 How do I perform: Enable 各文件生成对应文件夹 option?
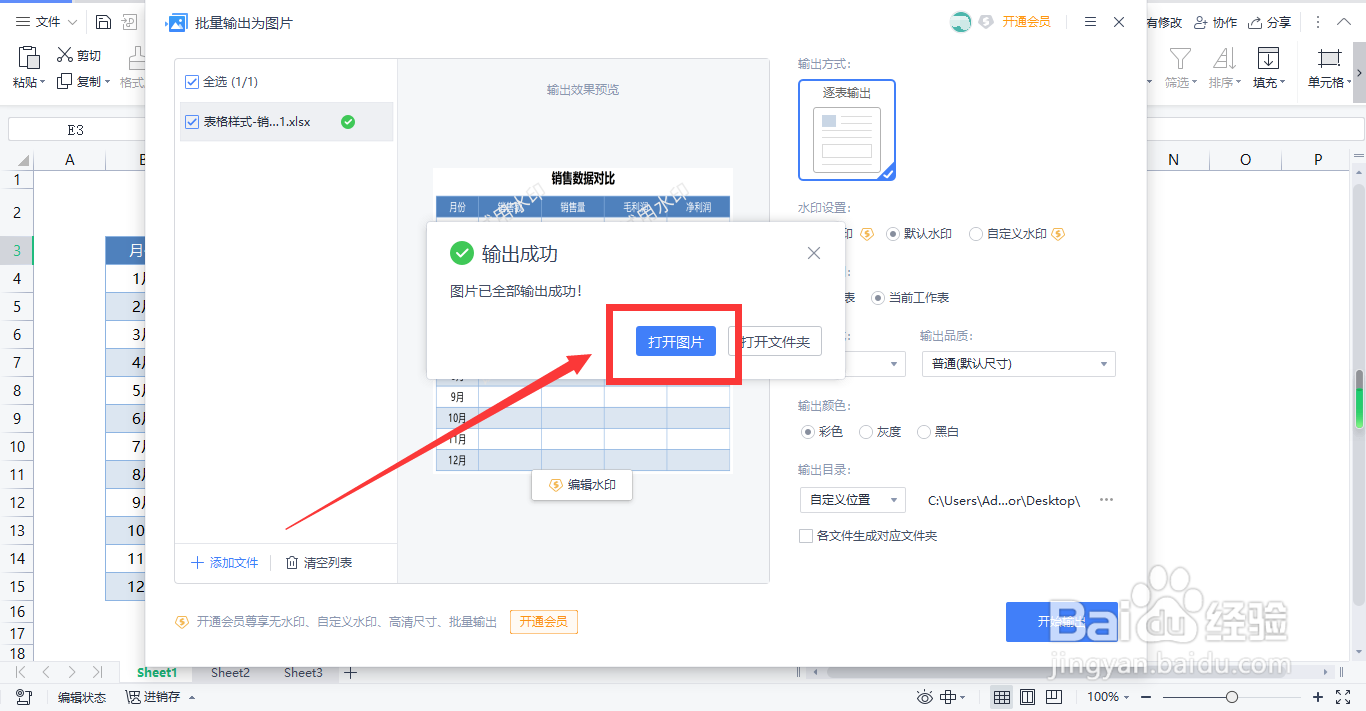pyautogui.click(x=806, y=535)
